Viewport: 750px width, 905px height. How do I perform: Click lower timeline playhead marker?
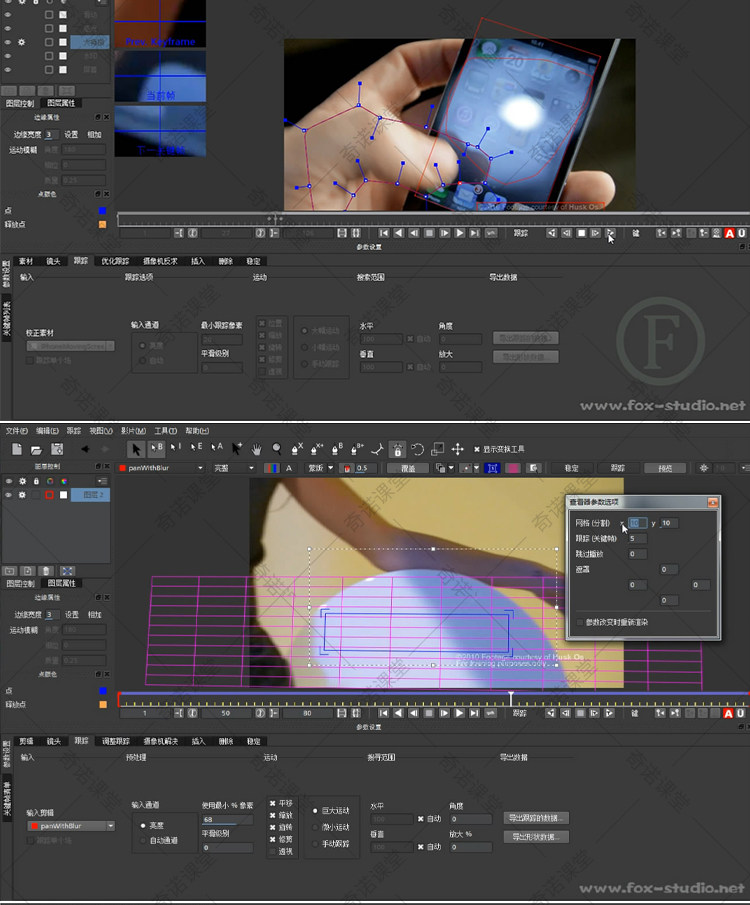510,698
